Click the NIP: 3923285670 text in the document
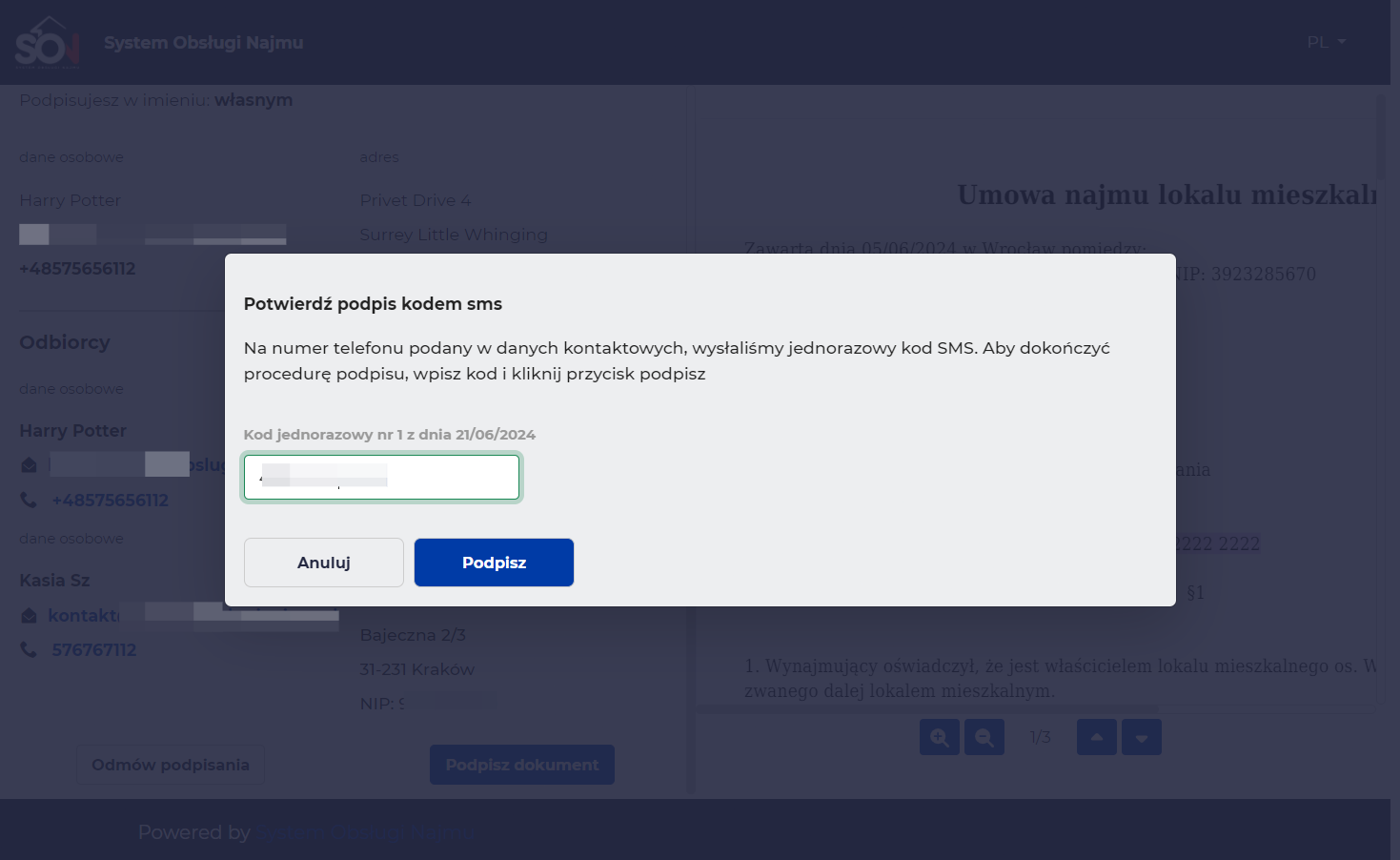The height and width of the screenshot is (860, 1400). click(1245, 275)
